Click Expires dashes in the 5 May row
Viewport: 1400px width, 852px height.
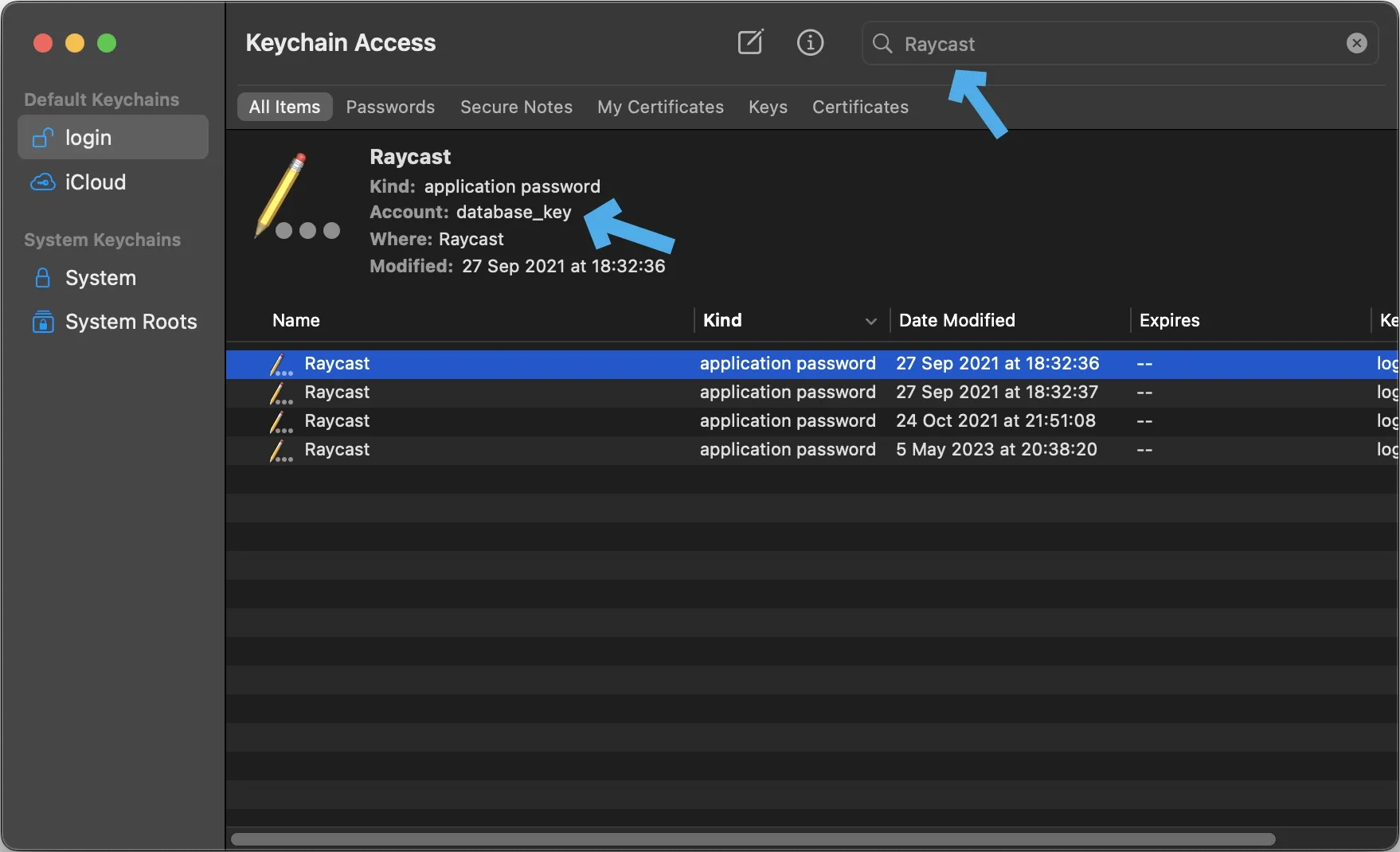(1144, 450)
